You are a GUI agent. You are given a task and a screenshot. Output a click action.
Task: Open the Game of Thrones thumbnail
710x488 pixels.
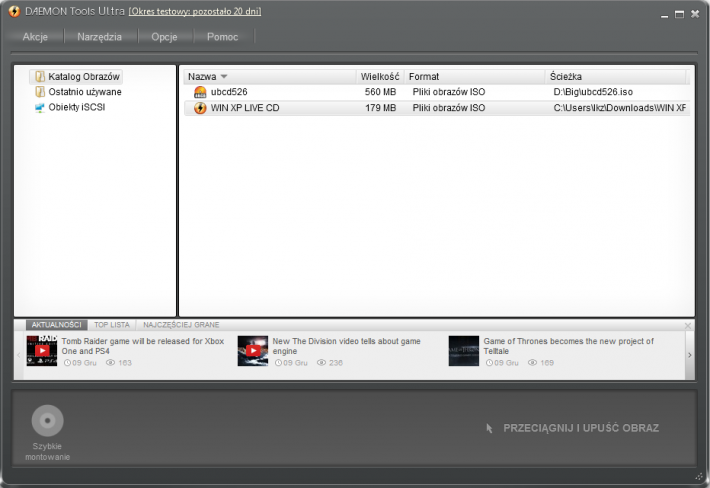[464, 350]
